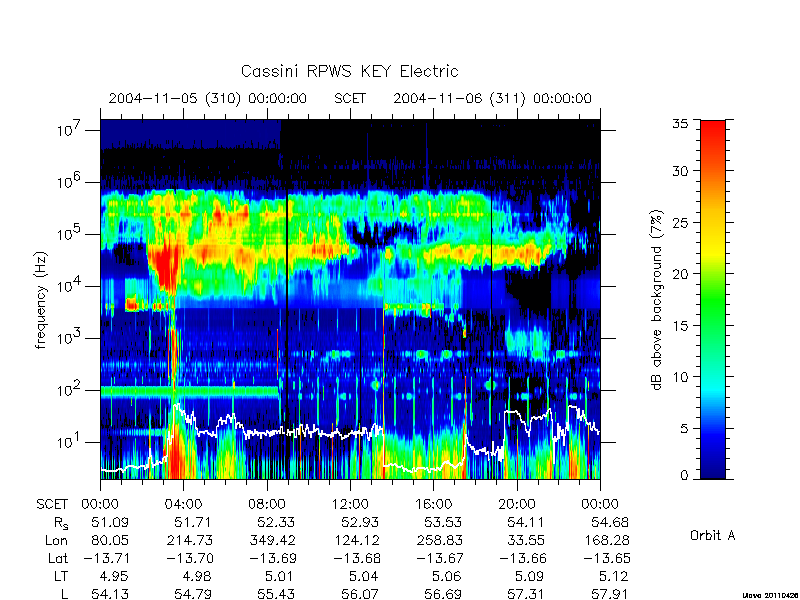The width and height of the screenshot is (800, 600).
Task: Click the color bar tick label '15'
Action: click(680, 325)
